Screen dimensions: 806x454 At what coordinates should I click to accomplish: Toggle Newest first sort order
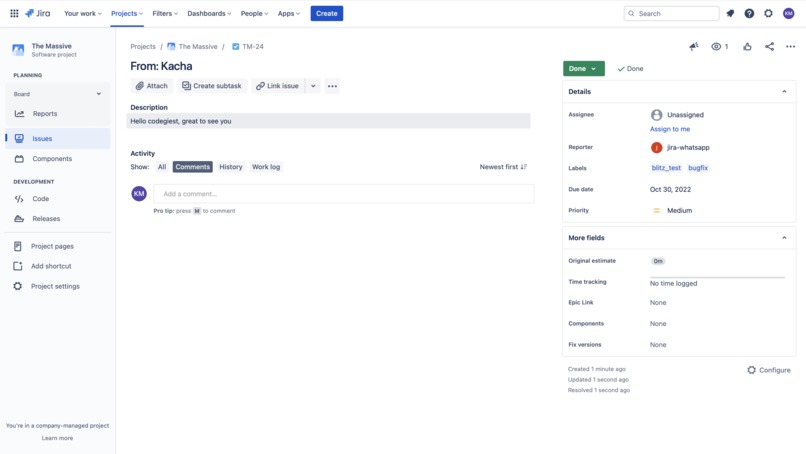pos(503,167)
